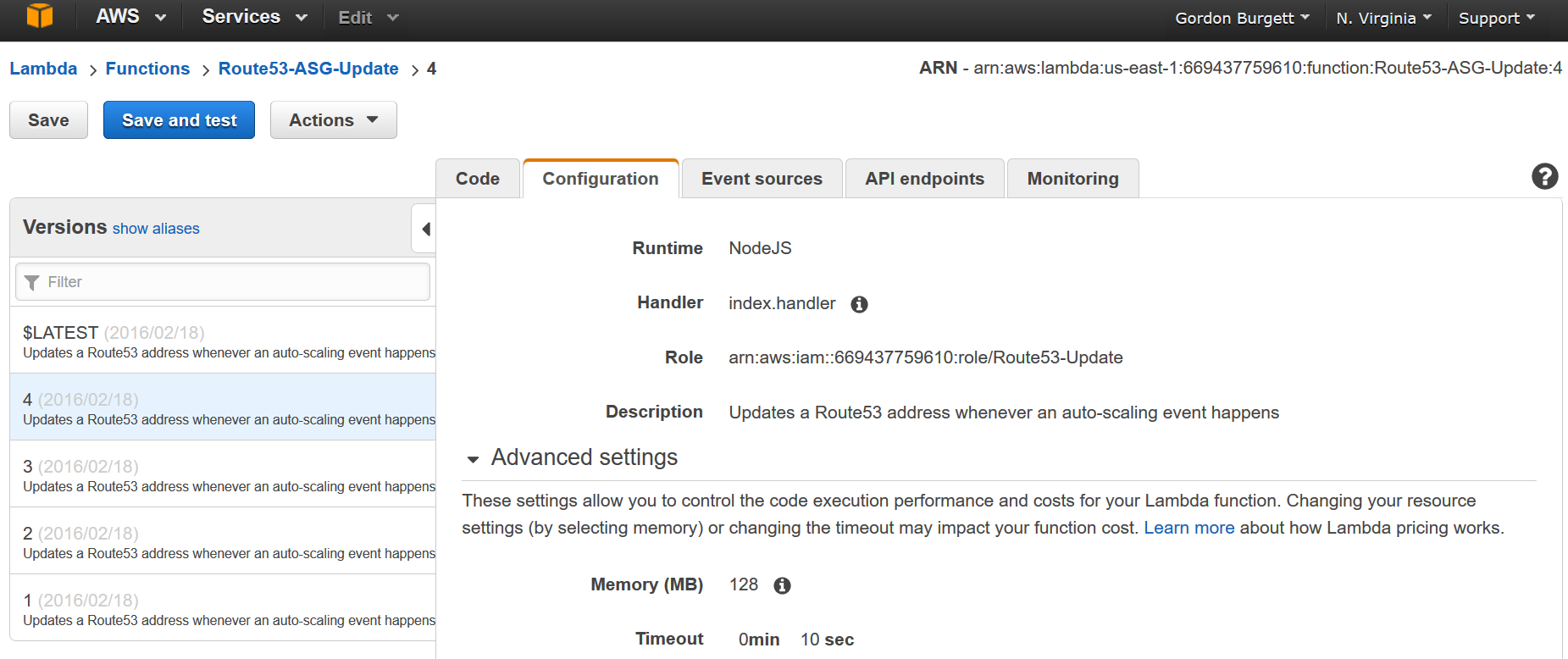Select version 1 in the list
1568x659 pixels.
(x=223, y=607)
